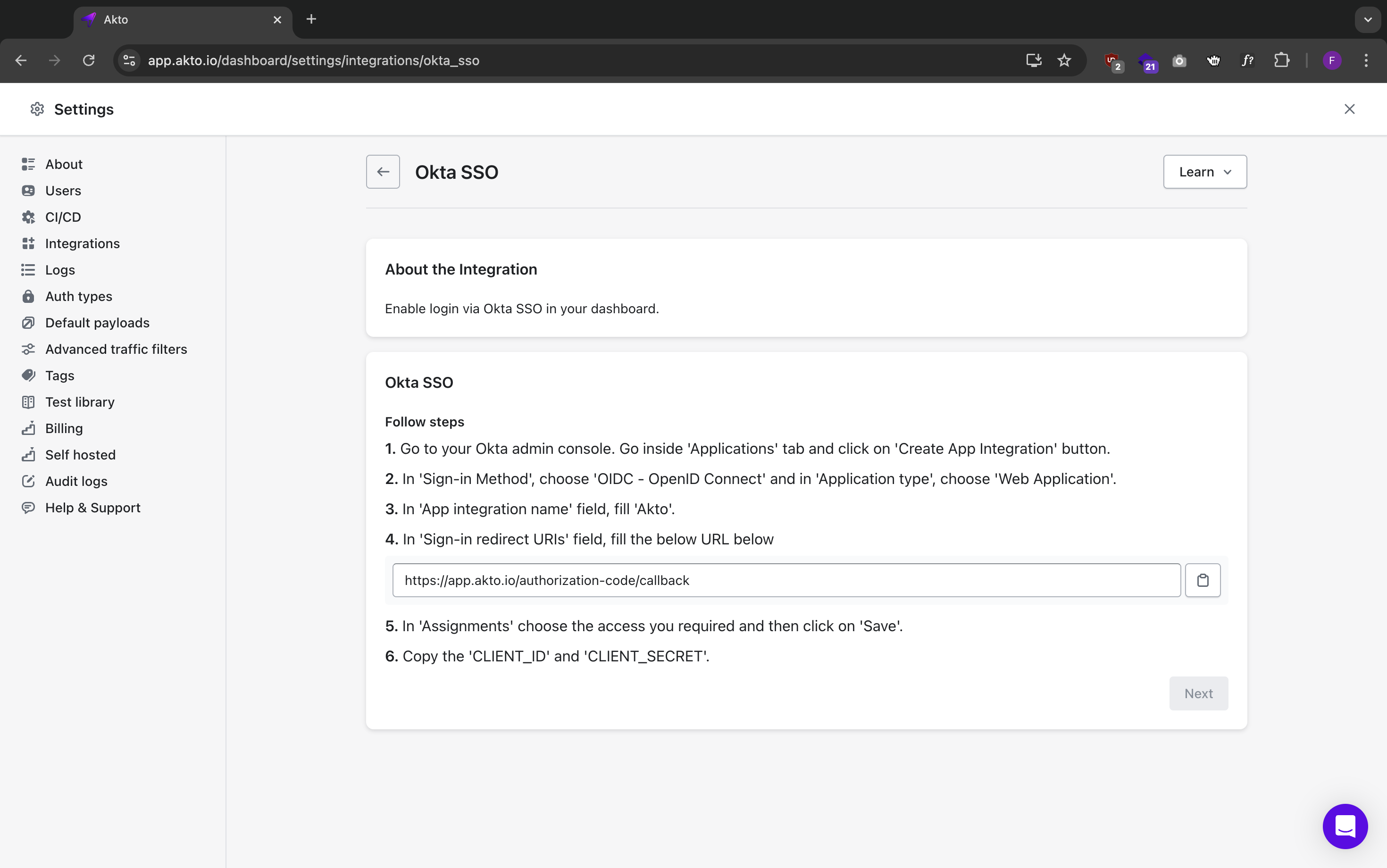Open Advanced traffic filters section
1387x868 pixels.
point(116,349)
